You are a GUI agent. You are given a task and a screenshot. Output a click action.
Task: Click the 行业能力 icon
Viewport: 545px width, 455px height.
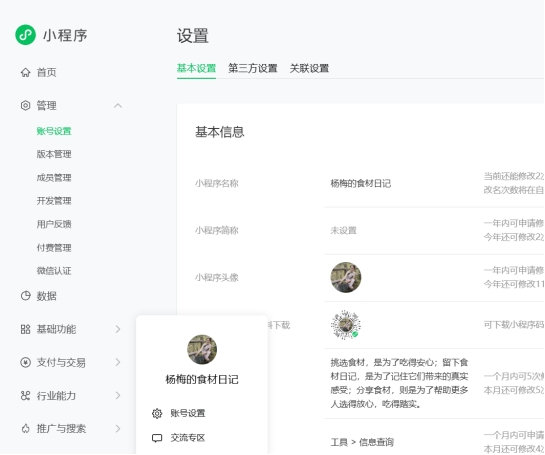(x=25, y=396)
